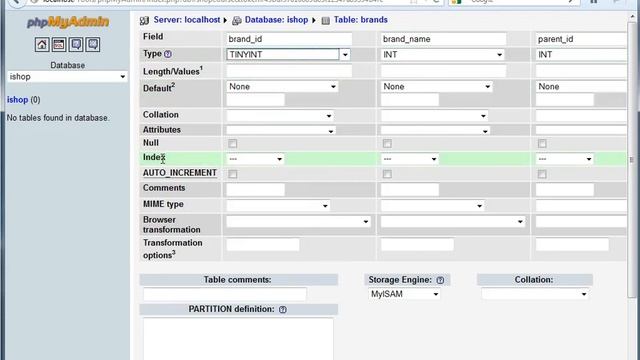The height and width of the screenshot is (360, 640).
Task: Focus the Table comments input
Action: [x=225, y=294]
